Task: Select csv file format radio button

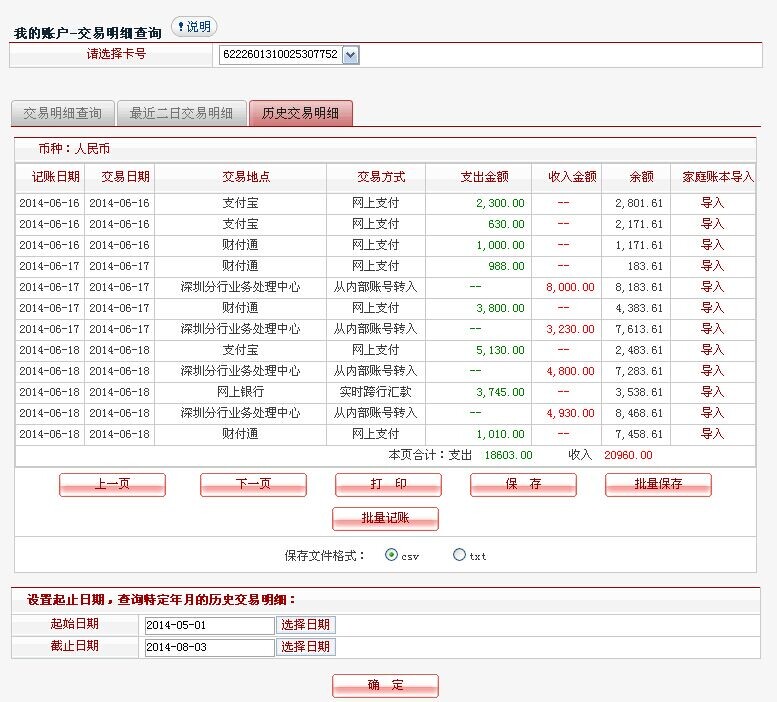Action: pos(391,555)
